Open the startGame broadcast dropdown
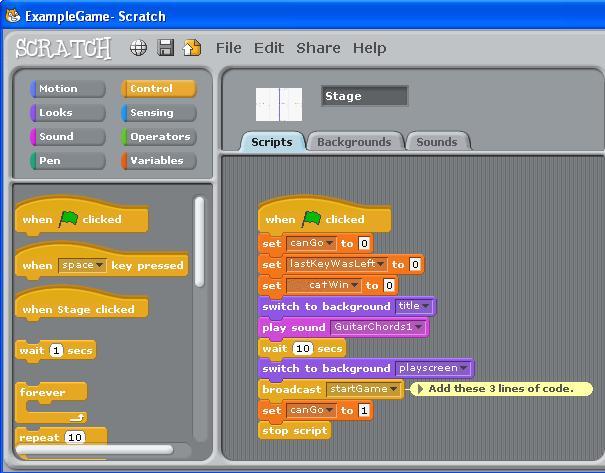The width and height of the screenshot is (605, 473). point(363,389)
